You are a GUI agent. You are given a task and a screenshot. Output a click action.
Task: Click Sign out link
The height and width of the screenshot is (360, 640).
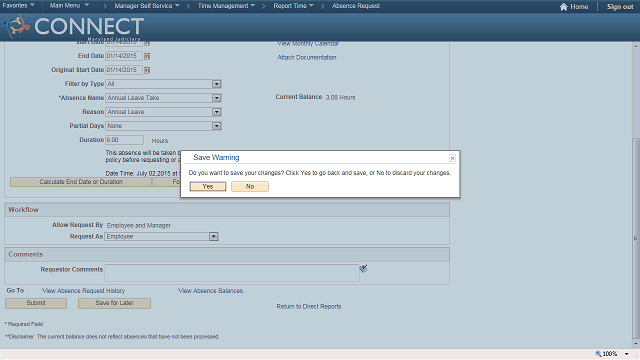click(x=620, y=7)
